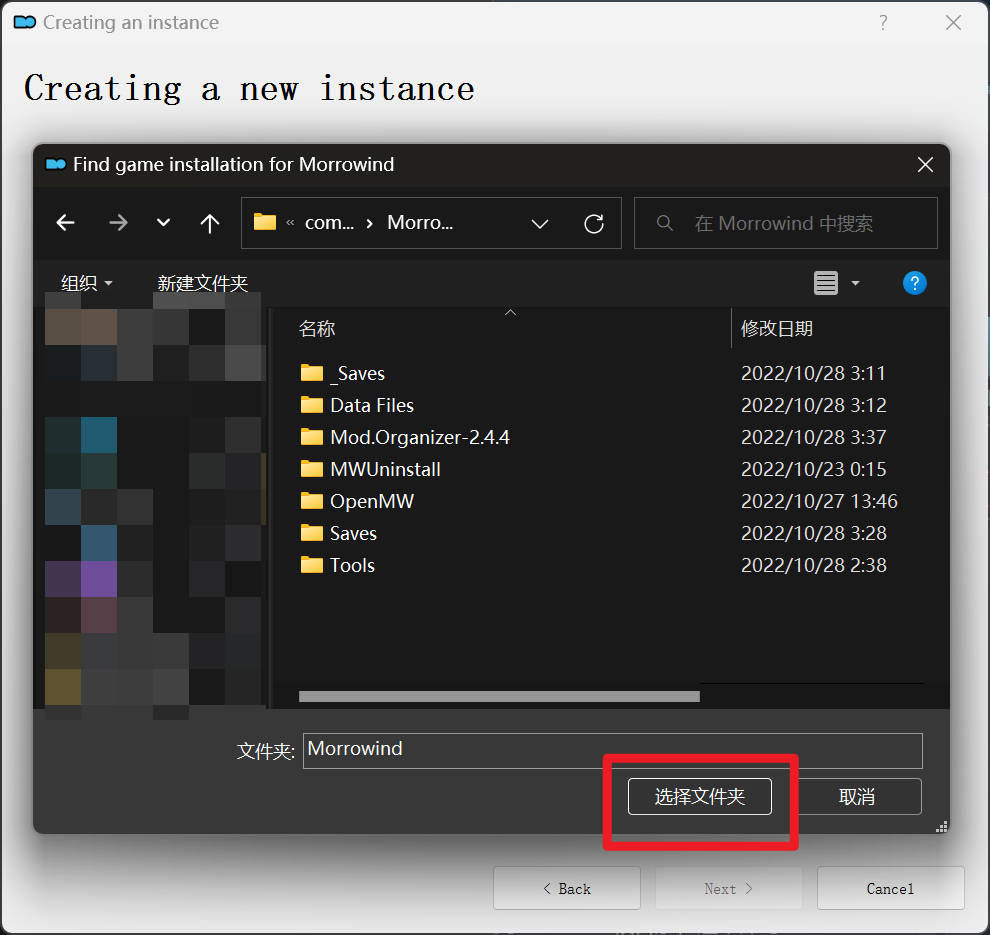This screenshot has width=990, height=935.
Task: Open the 组织 menu
Action: [x=86, y=283]
